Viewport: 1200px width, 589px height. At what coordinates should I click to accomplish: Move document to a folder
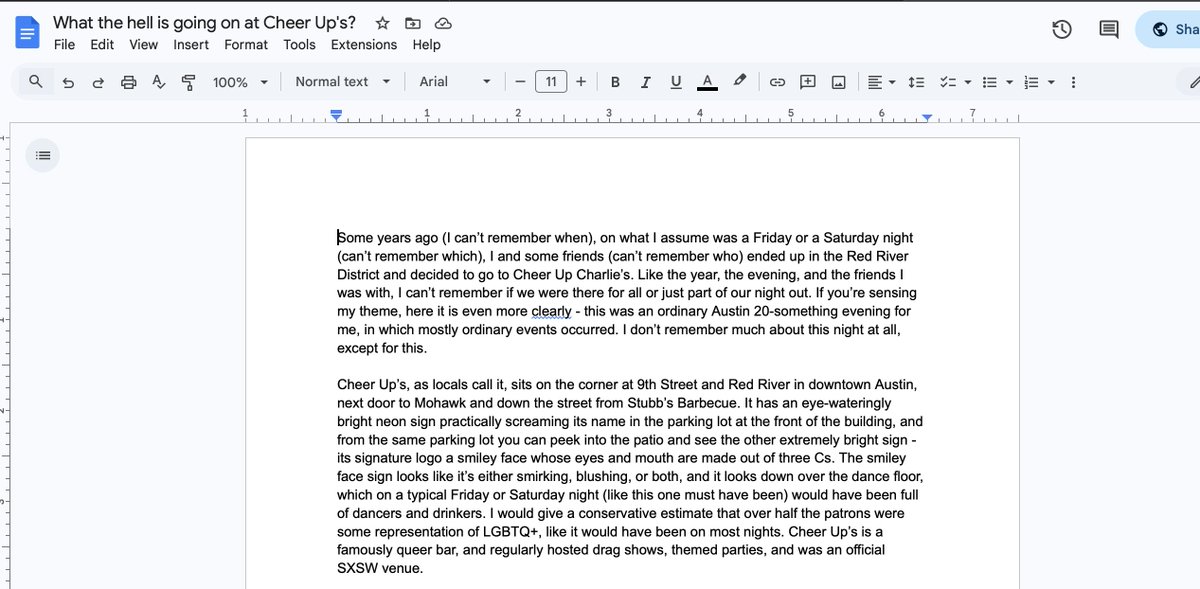[x=413, y=23]
